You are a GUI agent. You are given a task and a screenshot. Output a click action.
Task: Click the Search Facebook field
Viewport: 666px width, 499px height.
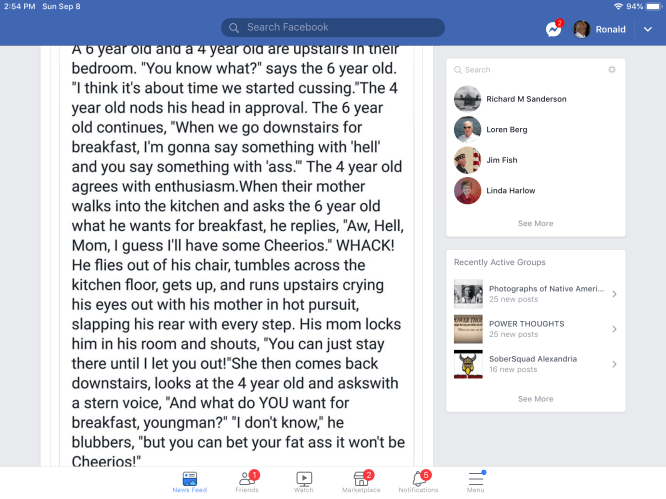(x=333, y=28)
